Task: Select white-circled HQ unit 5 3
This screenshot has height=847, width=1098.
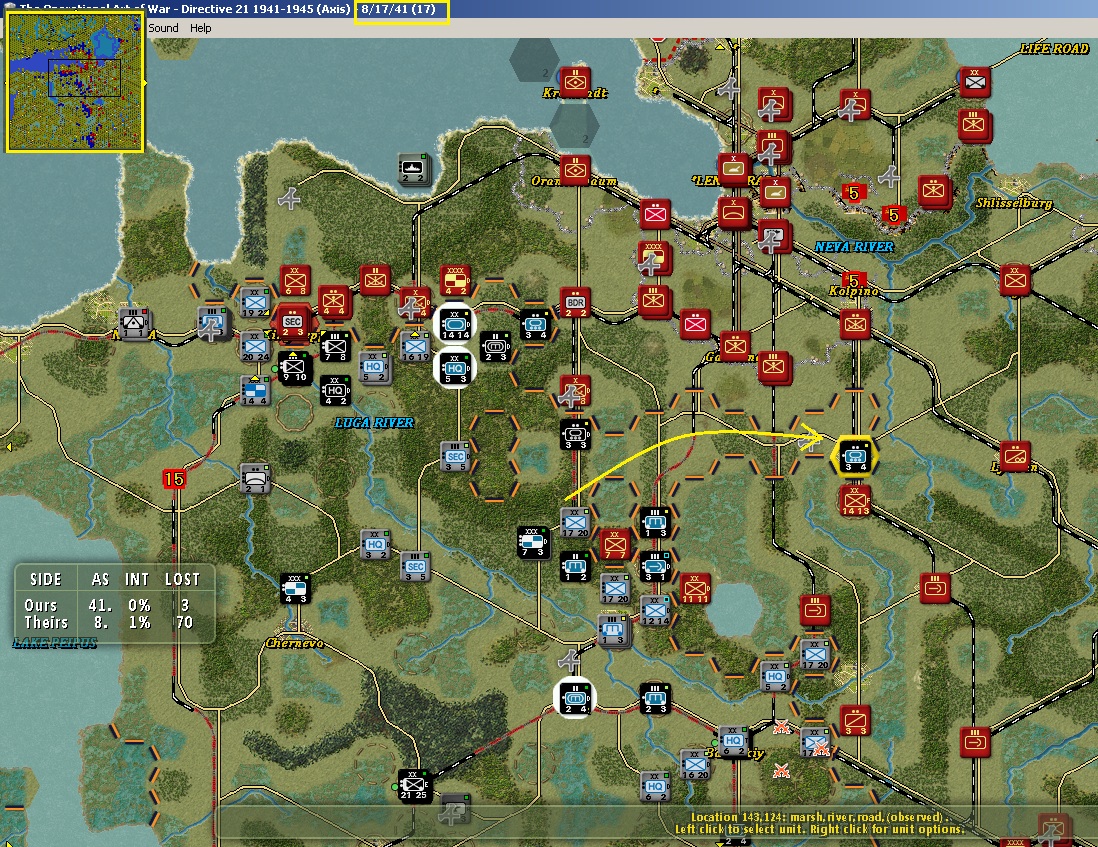Action: (x=455, y=368)
